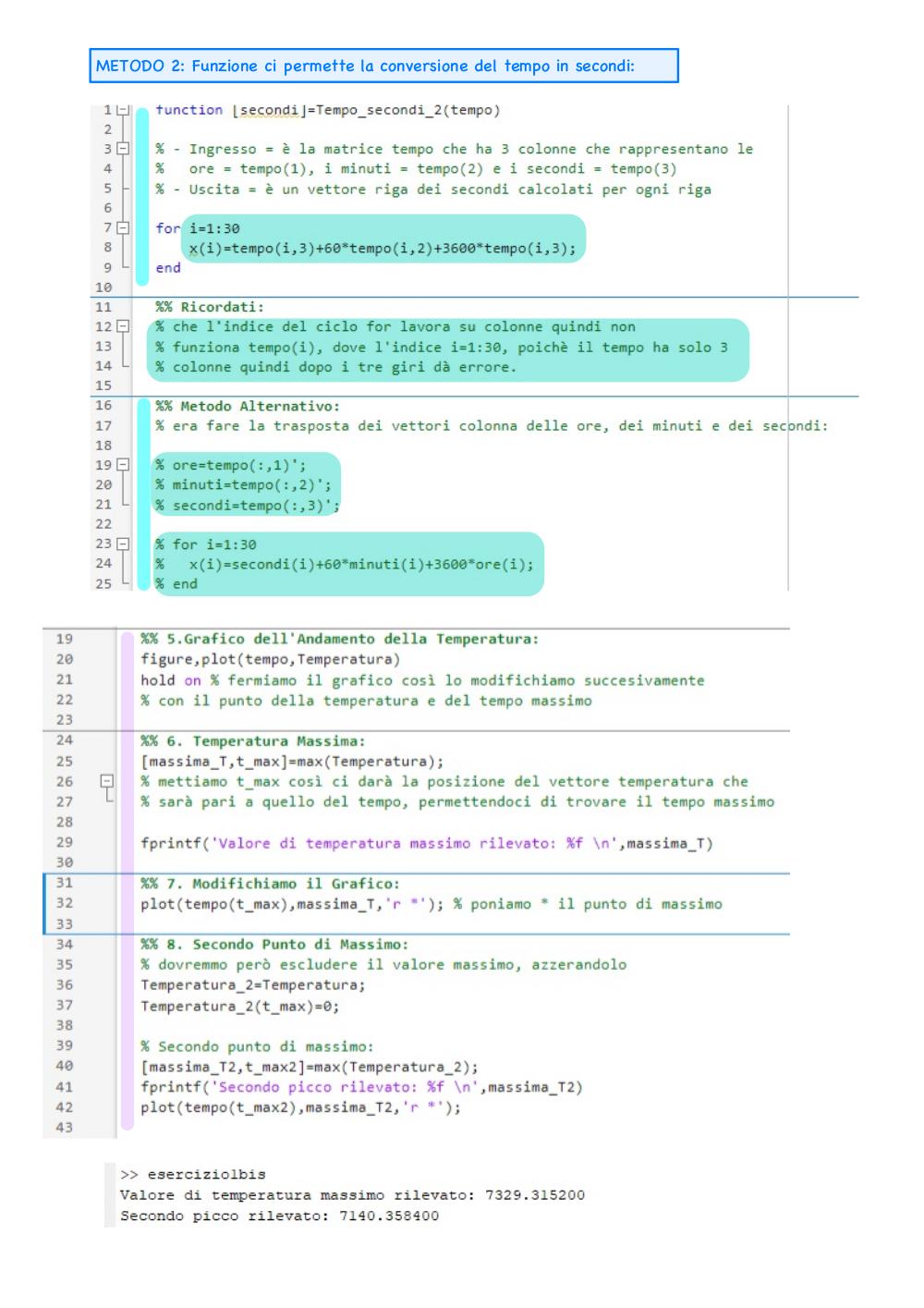The height and width of the screenshot is (1308, 924).
Task: Click line number 43 in the gutter
Action: coord(64,1127)
